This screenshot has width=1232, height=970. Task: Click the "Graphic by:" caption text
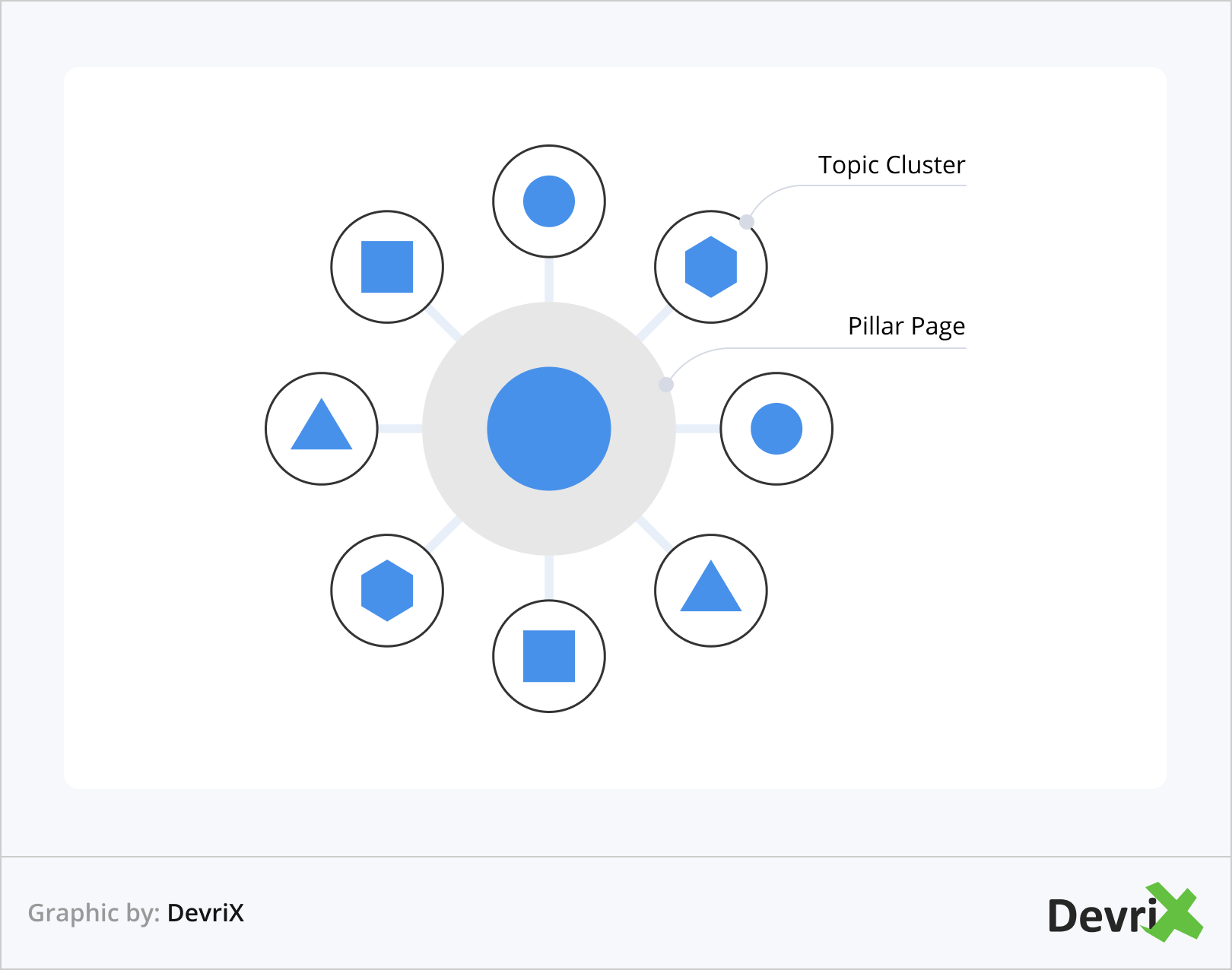point(94,912)
